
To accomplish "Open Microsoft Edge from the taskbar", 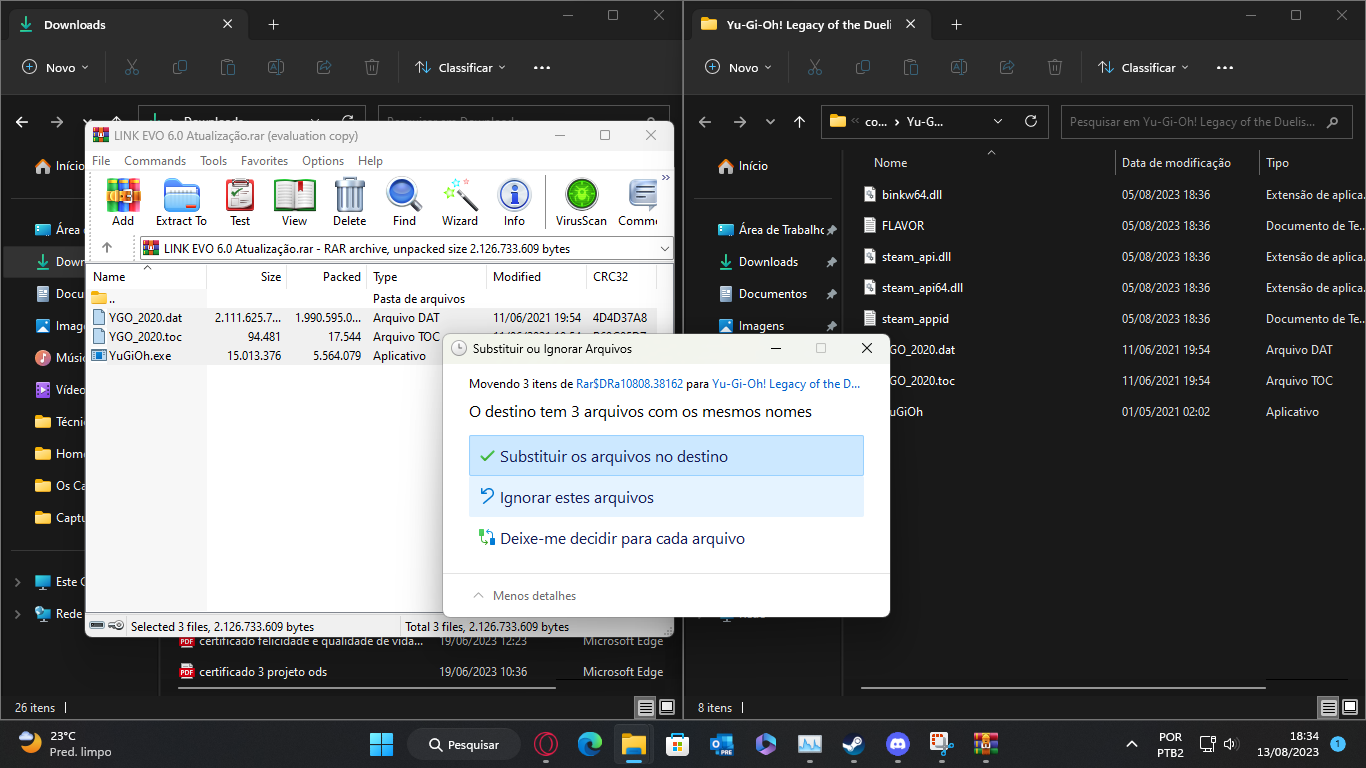I will (590, 744).
